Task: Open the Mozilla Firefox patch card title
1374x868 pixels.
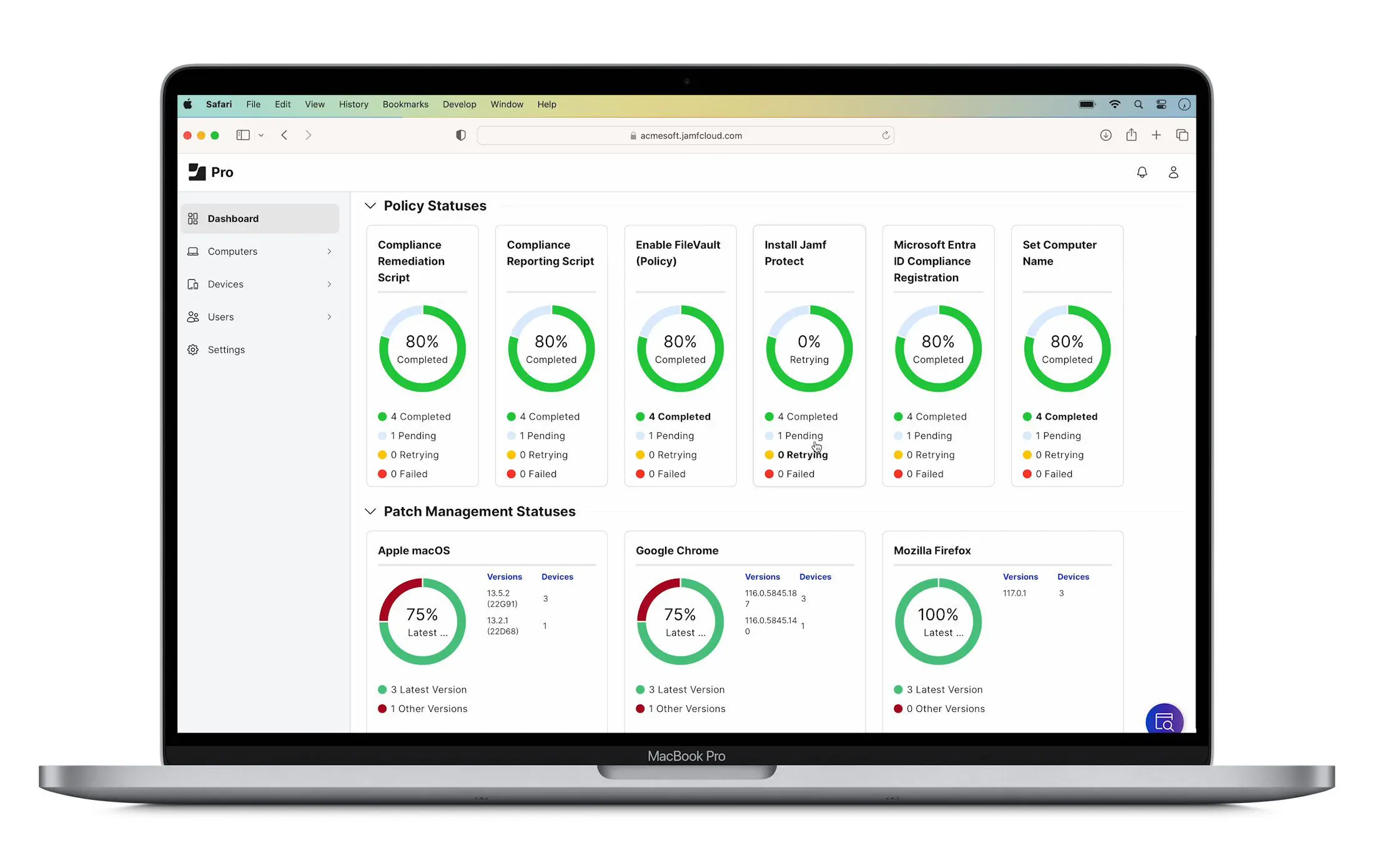Action: tap(932, 551)
